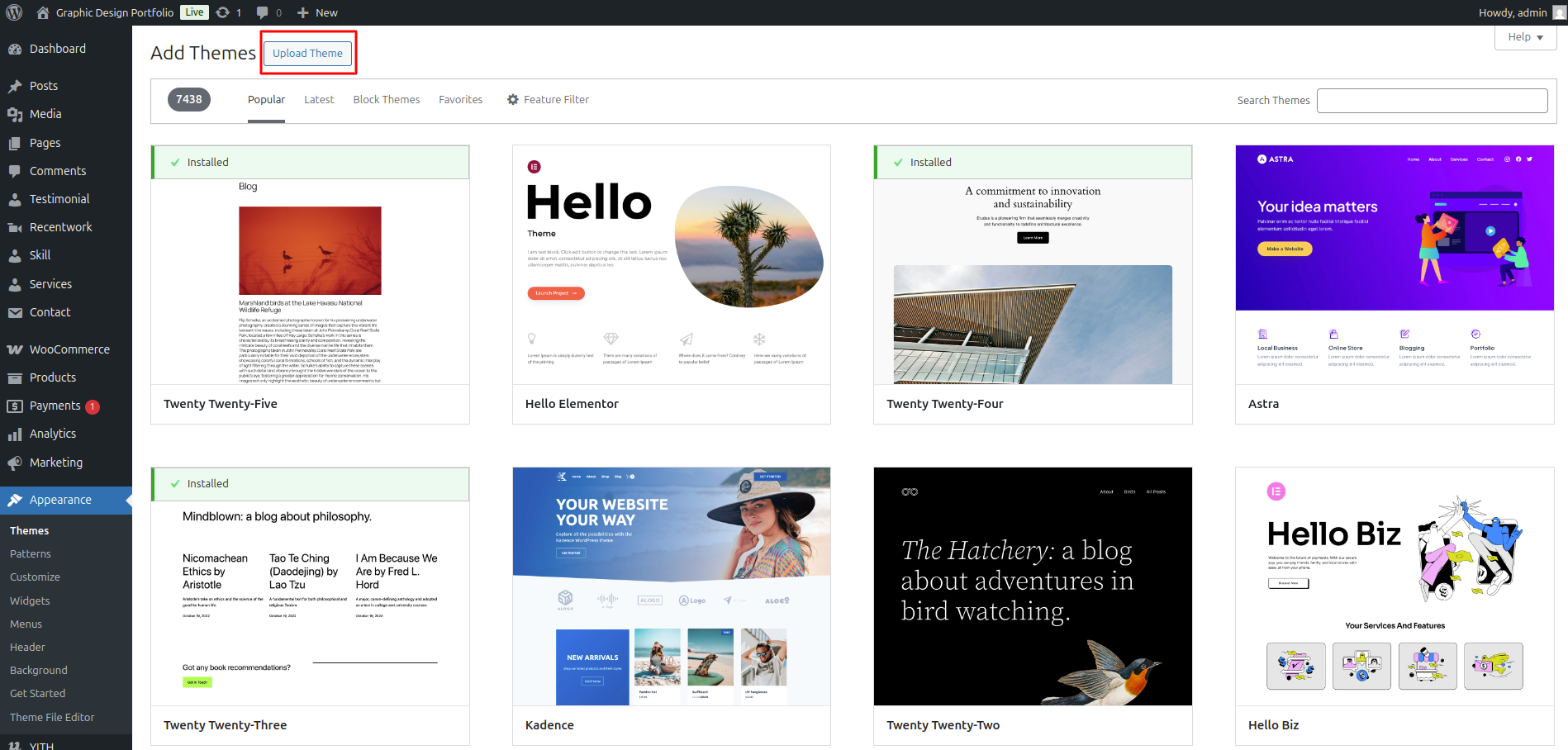Select the Favorites themes filter

tap(460, 99)
